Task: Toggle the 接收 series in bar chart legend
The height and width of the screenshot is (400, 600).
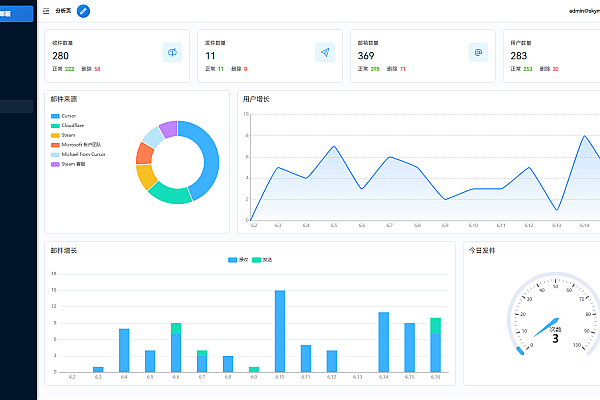Action: (x=239, y=260)
